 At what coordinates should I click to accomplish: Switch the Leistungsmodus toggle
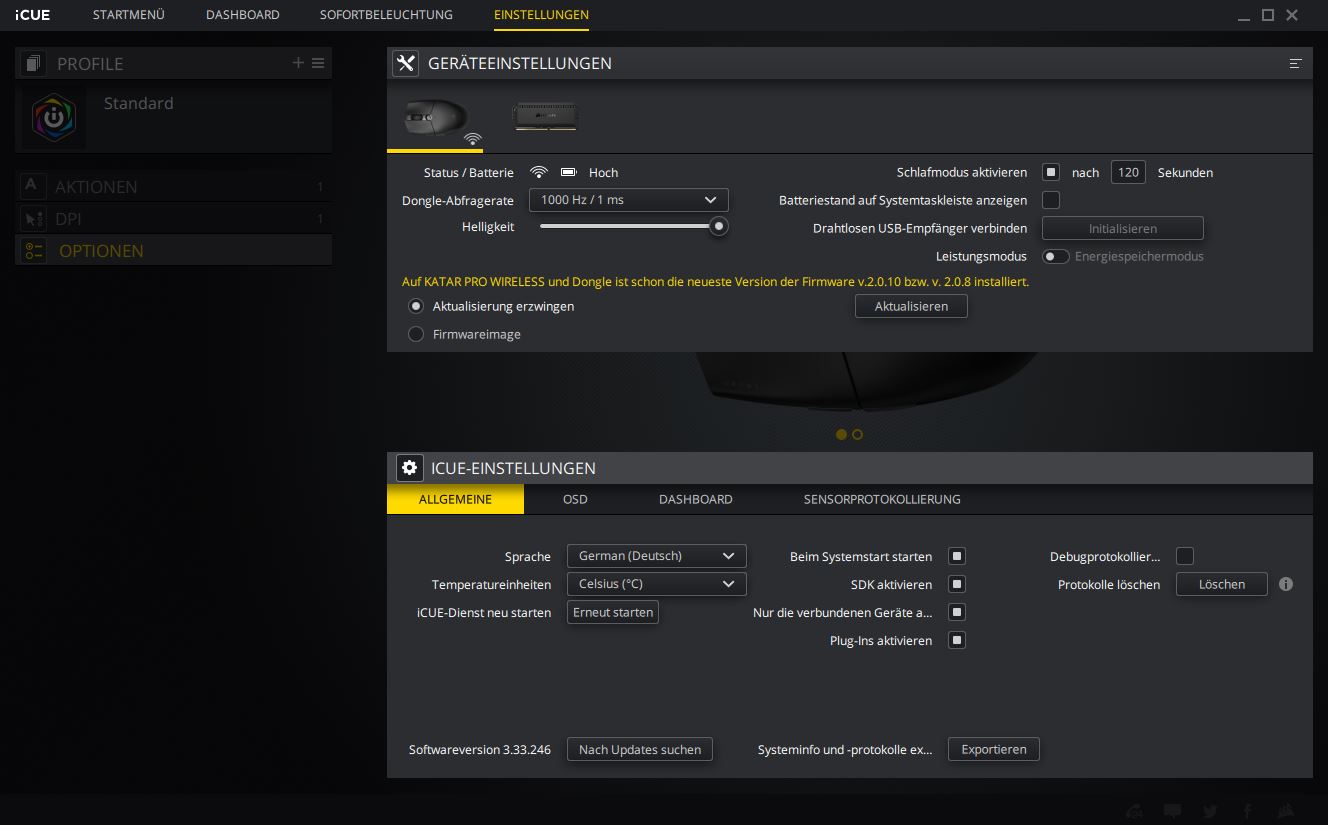[x=1055, y=257]
